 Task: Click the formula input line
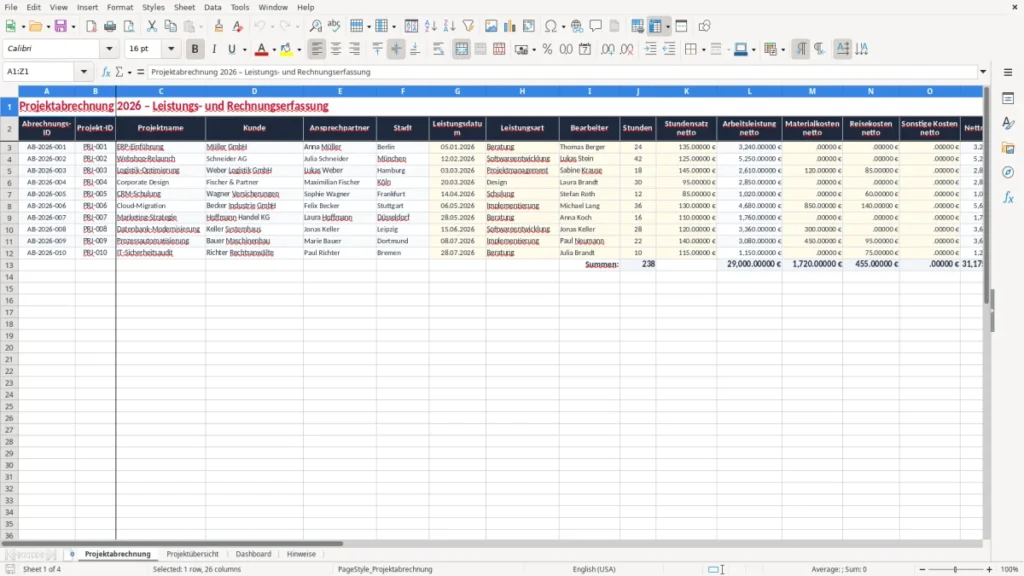562,72
